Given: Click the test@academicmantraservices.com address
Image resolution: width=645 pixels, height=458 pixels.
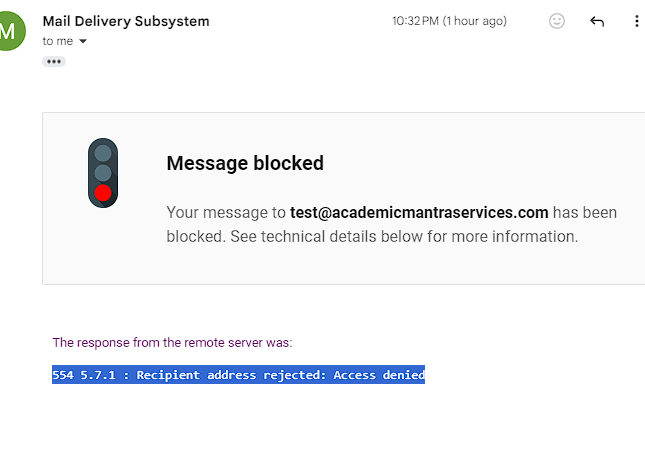Looking at the screenshot, I should coord(419,212).
